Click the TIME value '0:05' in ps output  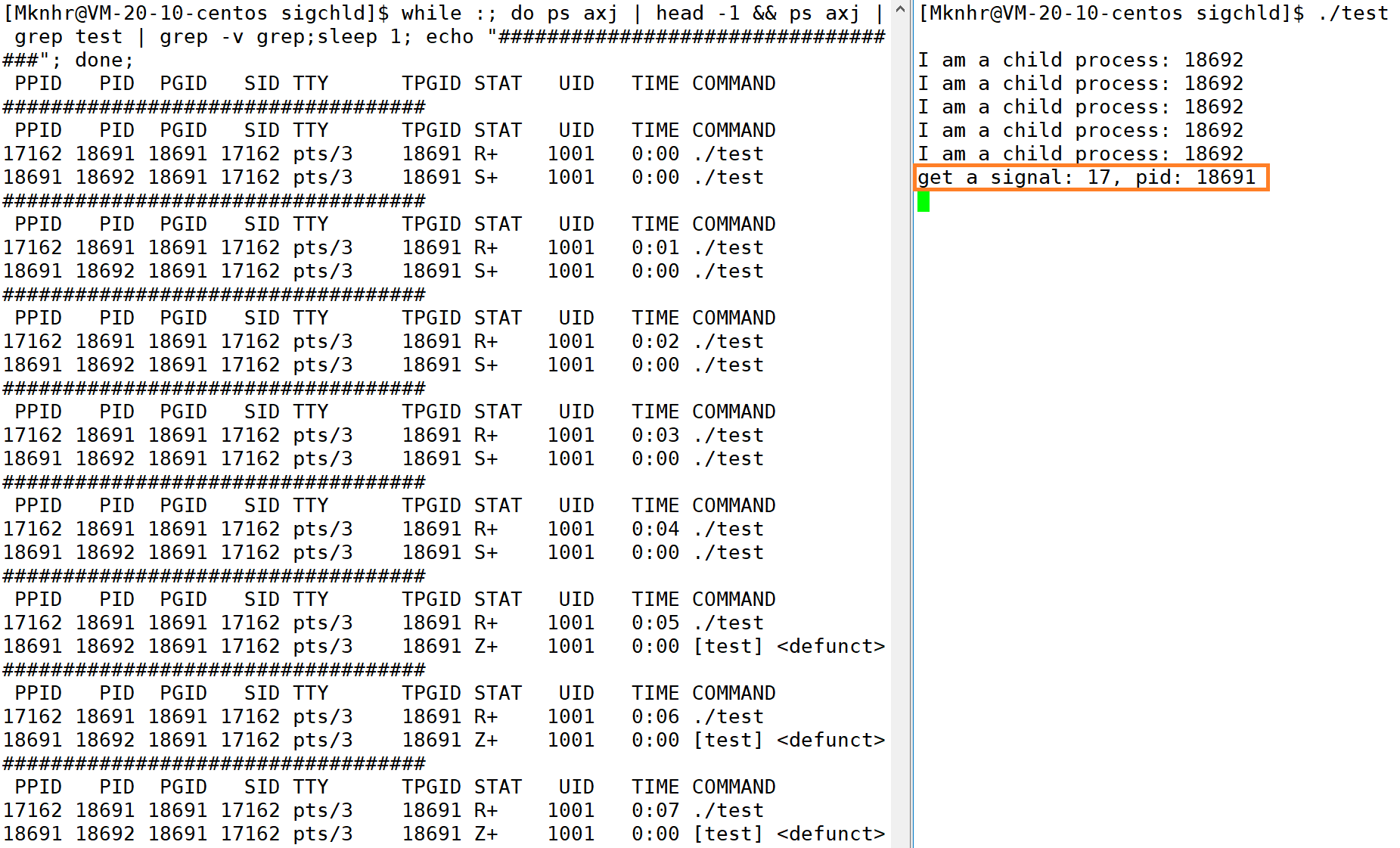pyautogui.click(x=656, y=623)
